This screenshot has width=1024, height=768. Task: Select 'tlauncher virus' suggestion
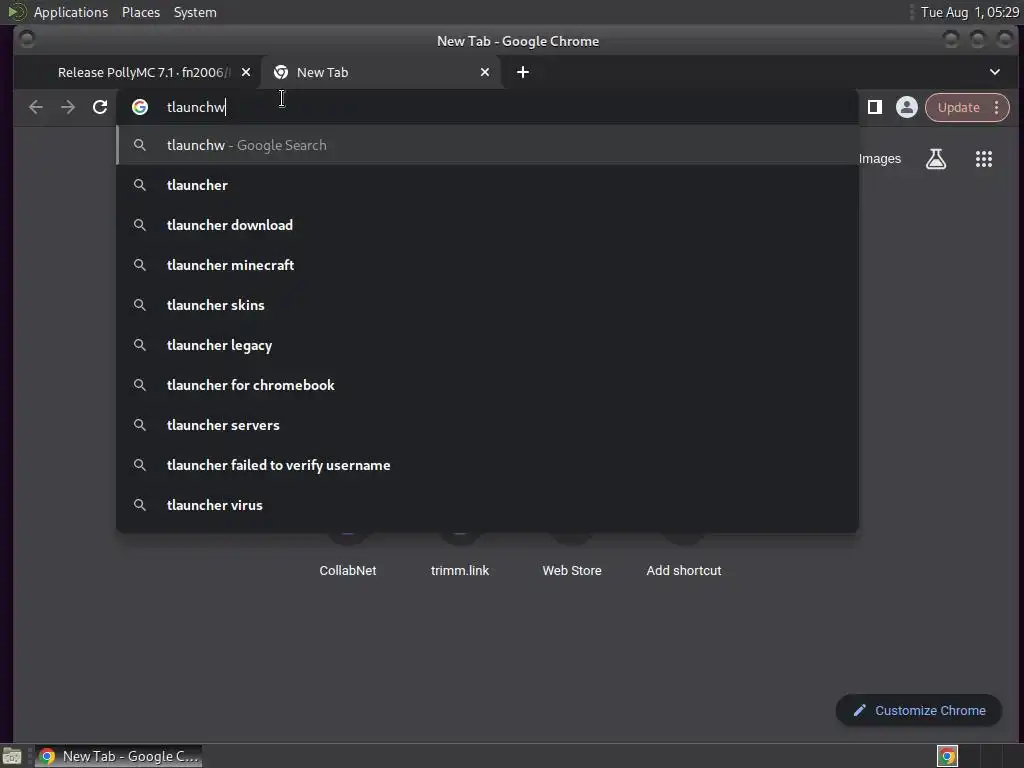pos(487,505)
